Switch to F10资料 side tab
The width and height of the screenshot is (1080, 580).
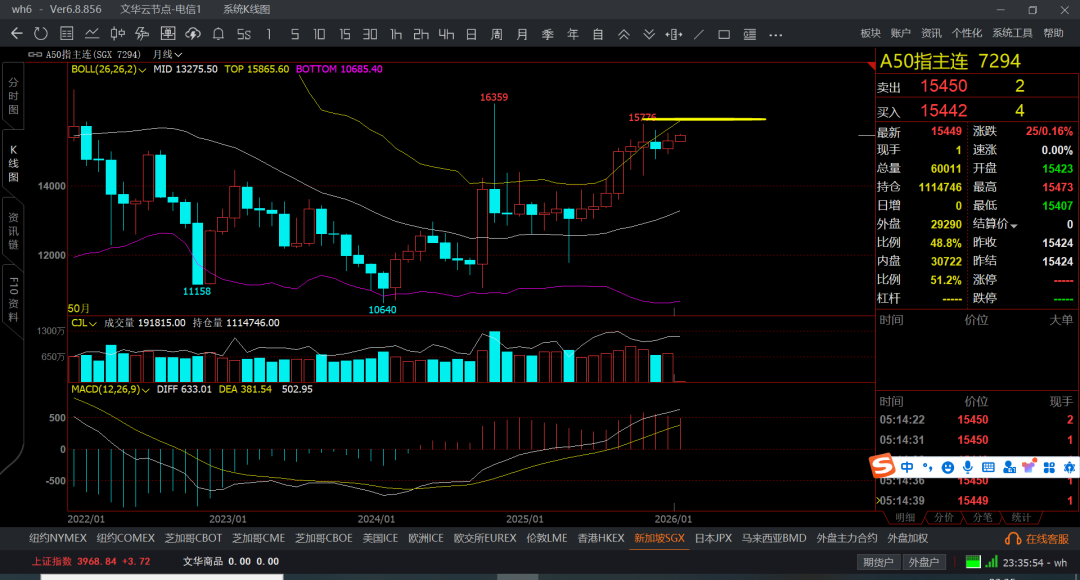13,300
